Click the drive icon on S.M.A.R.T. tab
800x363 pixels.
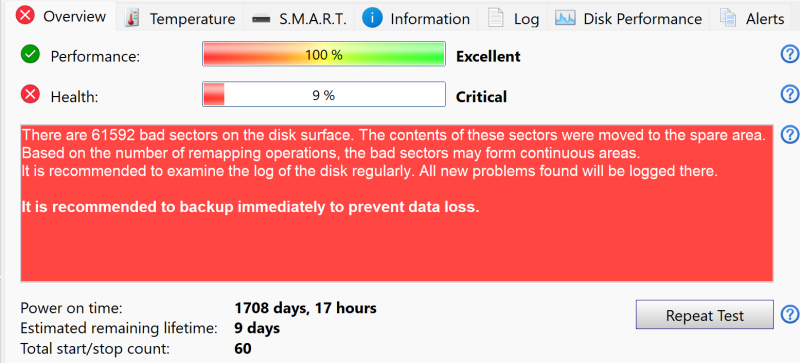click(x=262, y=19)
